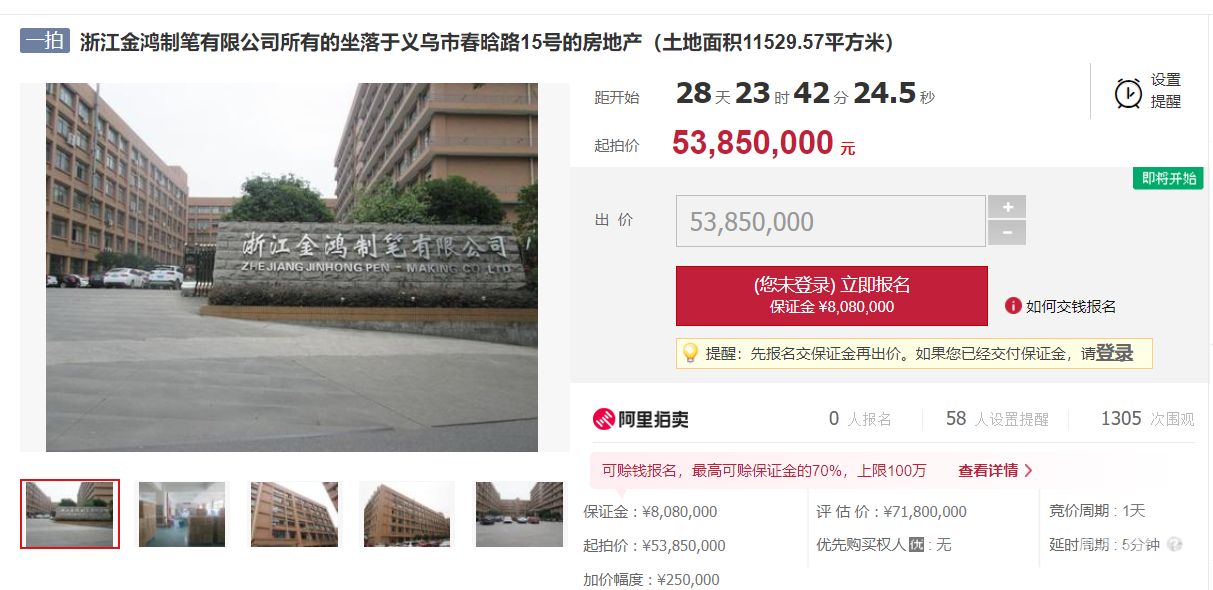Click the alarm clock reminder icon
Image resolution: width=1213 pixels, height=590 pixels.
point(1128,92)
